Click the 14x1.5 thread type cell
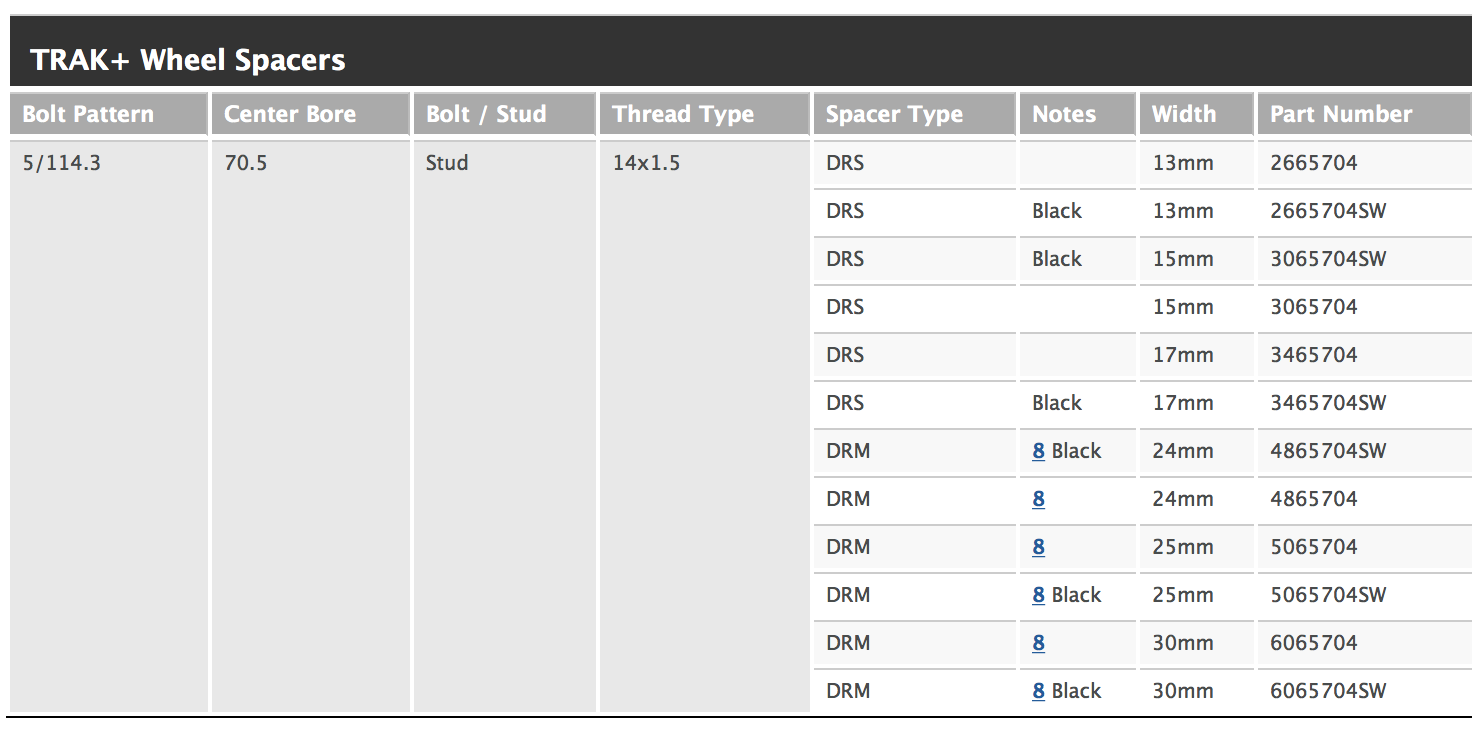Image resolution: width=1472 pixels, height=734 pixels. coord(646,163)
